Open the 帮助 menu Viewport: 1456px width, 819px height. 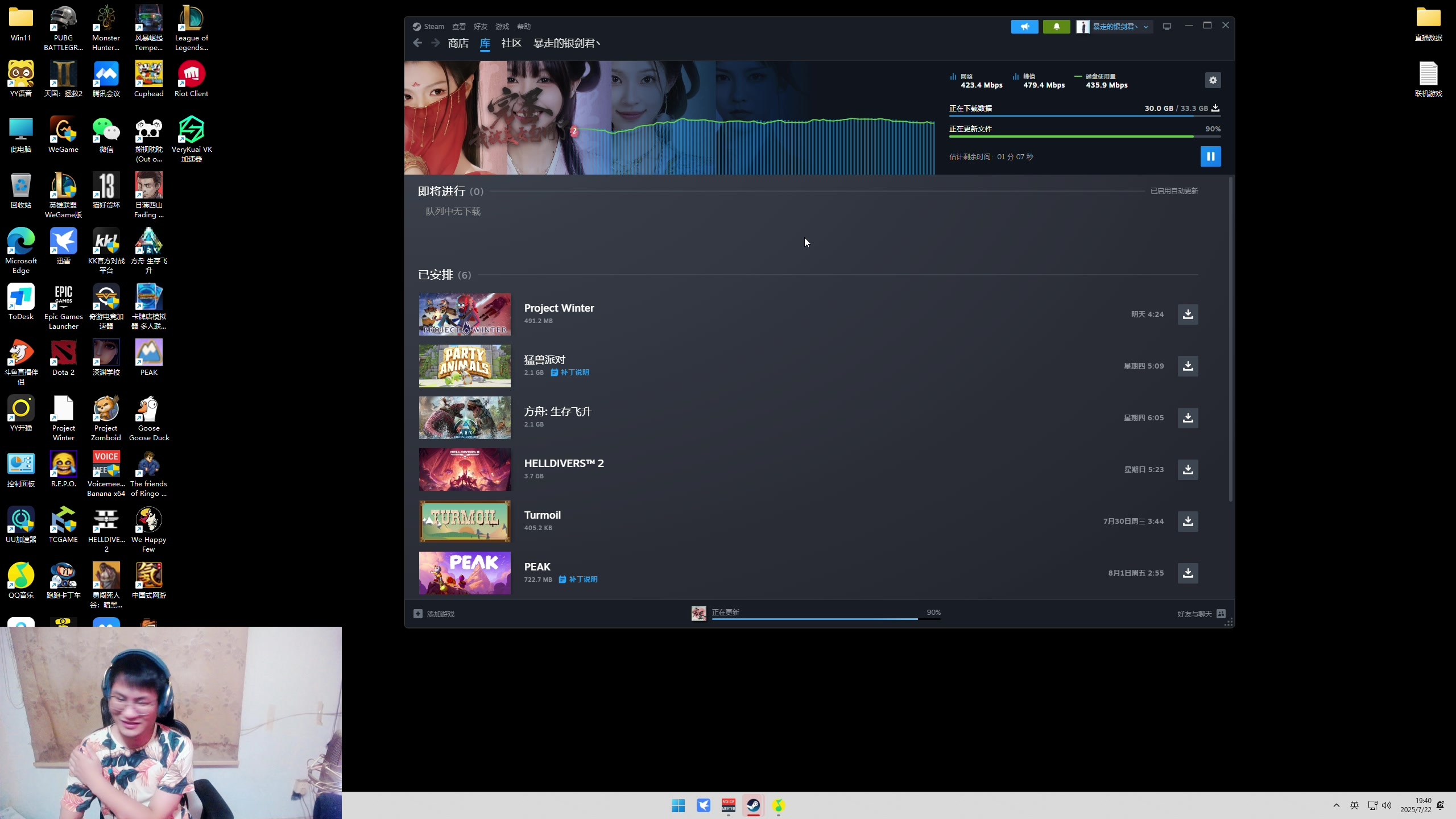coord(524,27)
